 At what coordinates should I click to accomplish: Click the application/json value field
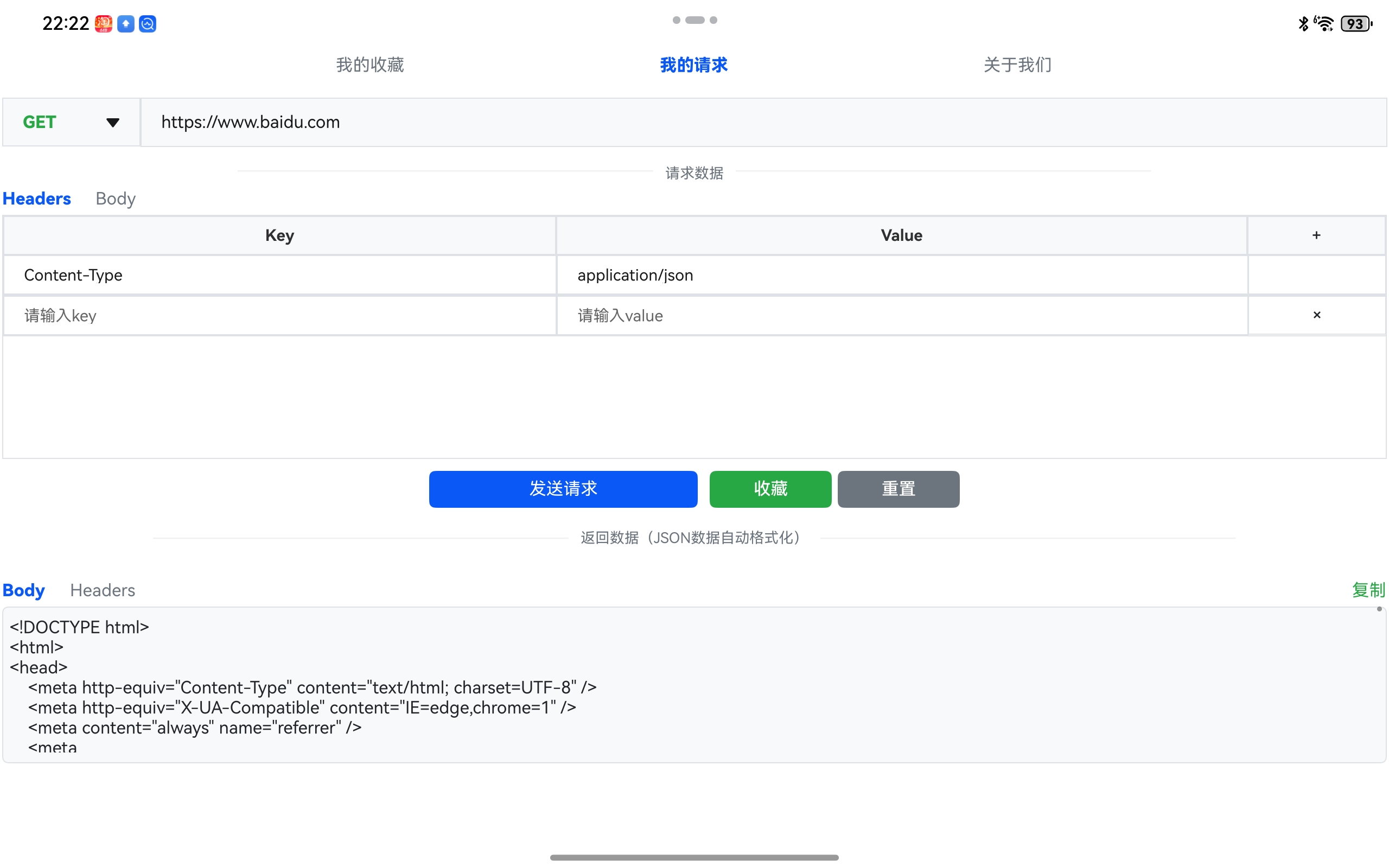(901, 275)
